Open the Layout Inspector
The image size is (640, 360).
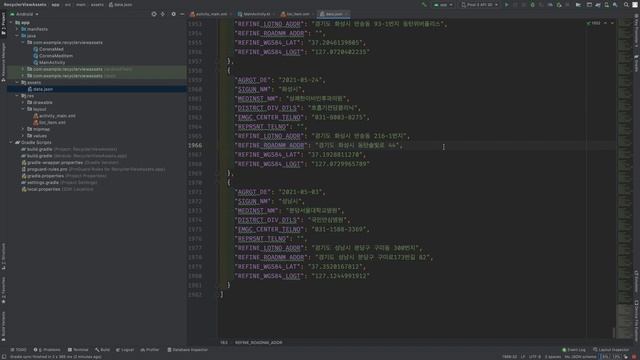(x=611, y=350)
